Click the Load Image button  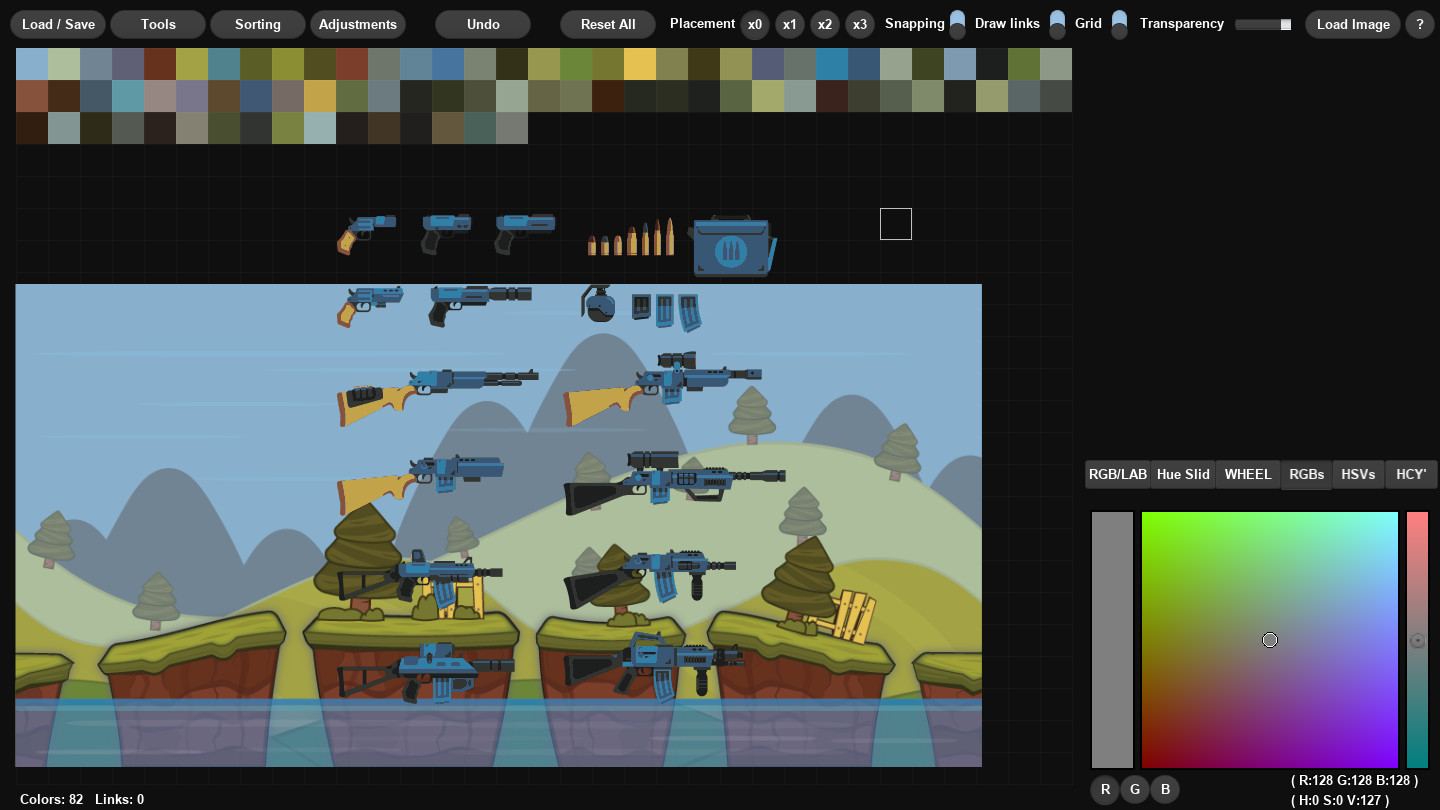point(1352,24)
